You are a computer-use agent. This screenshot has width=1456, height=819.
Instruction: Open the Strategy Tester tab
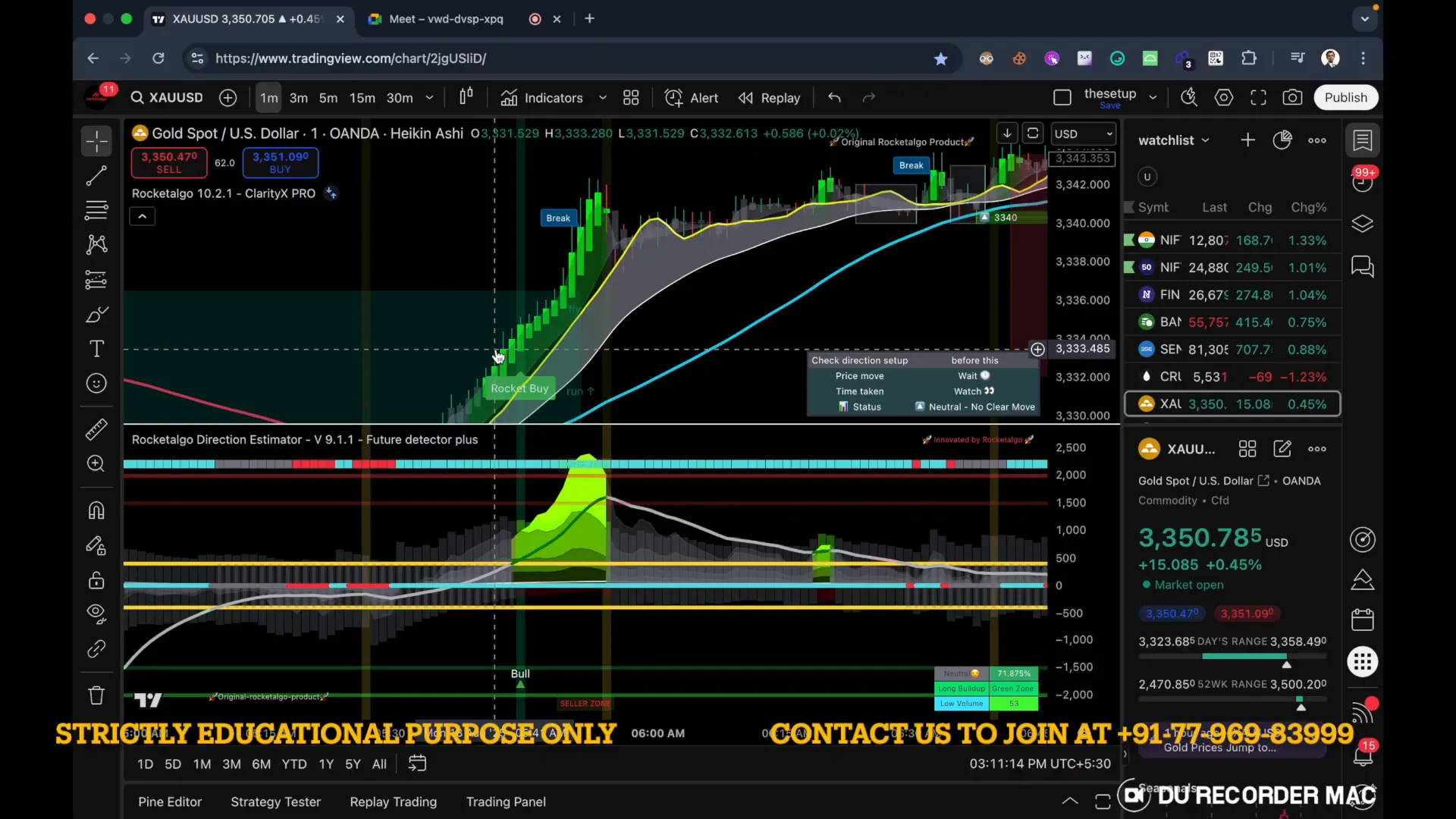pyautogui.click(x=275, y=802)
